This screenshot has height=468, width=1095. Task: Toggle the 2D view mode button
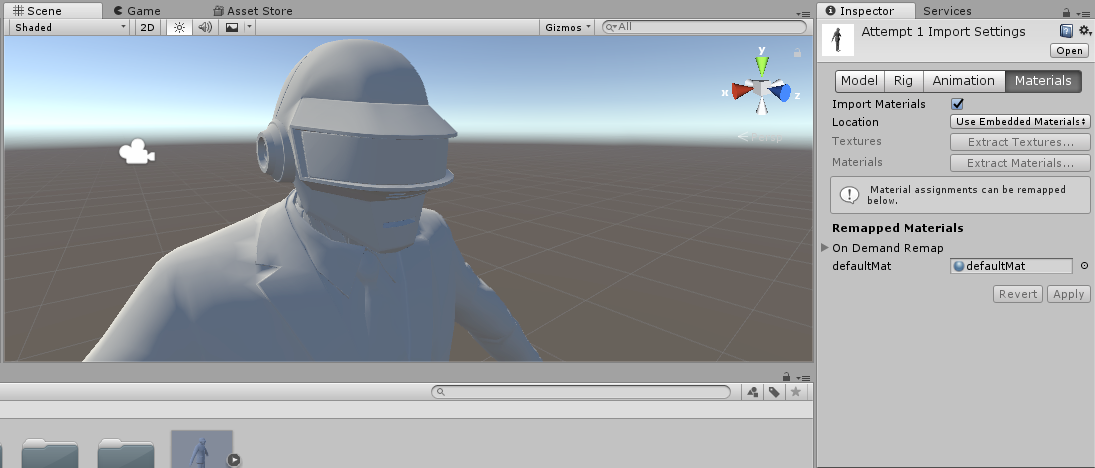pos(147,27)
